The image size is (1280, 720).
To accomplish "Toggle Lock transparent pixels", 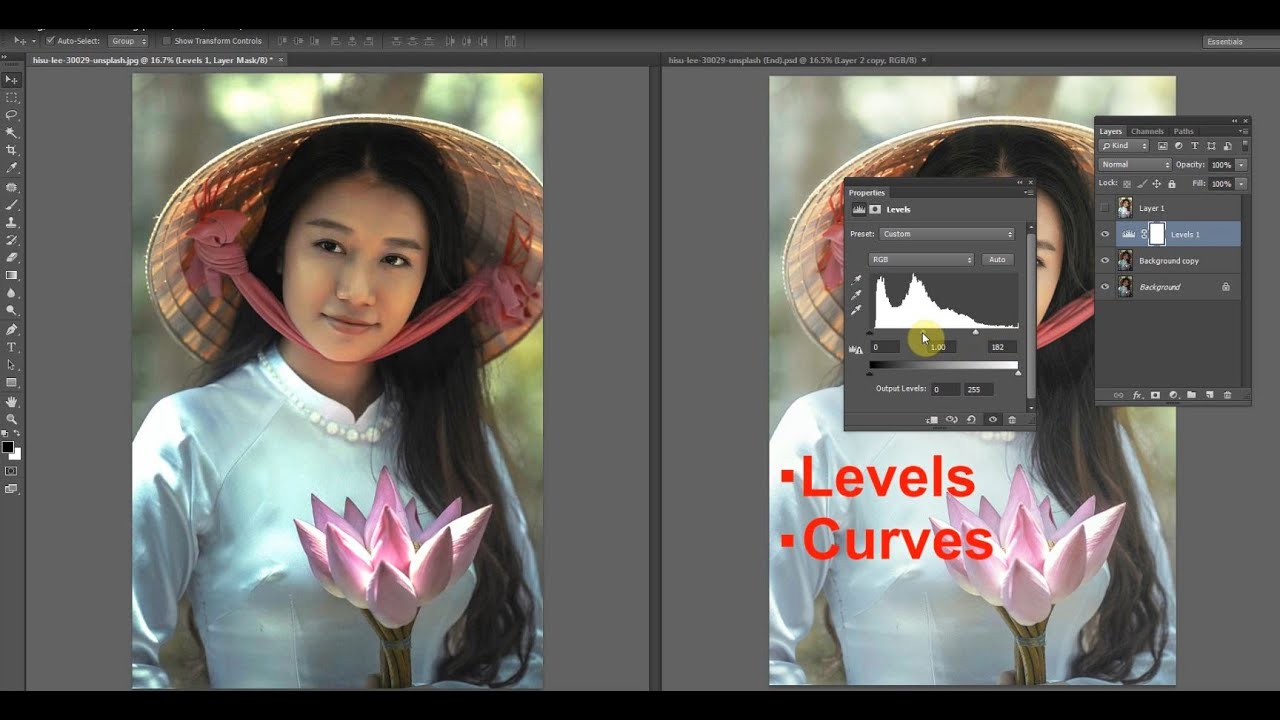I will click(1127, 184).
